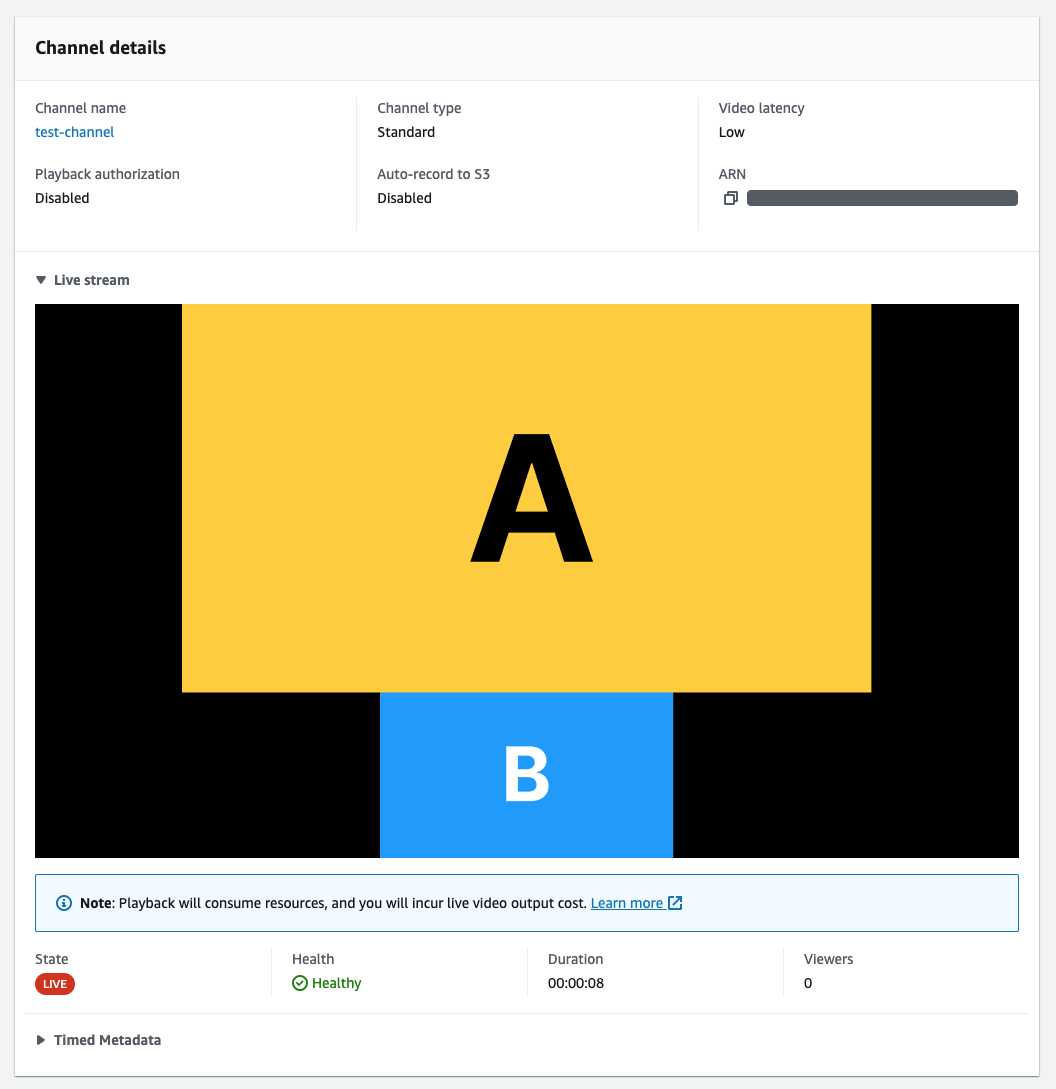Click the blue B tile in the video
The height and width of the screenshot is (1089, 1056).
(526, 775)
